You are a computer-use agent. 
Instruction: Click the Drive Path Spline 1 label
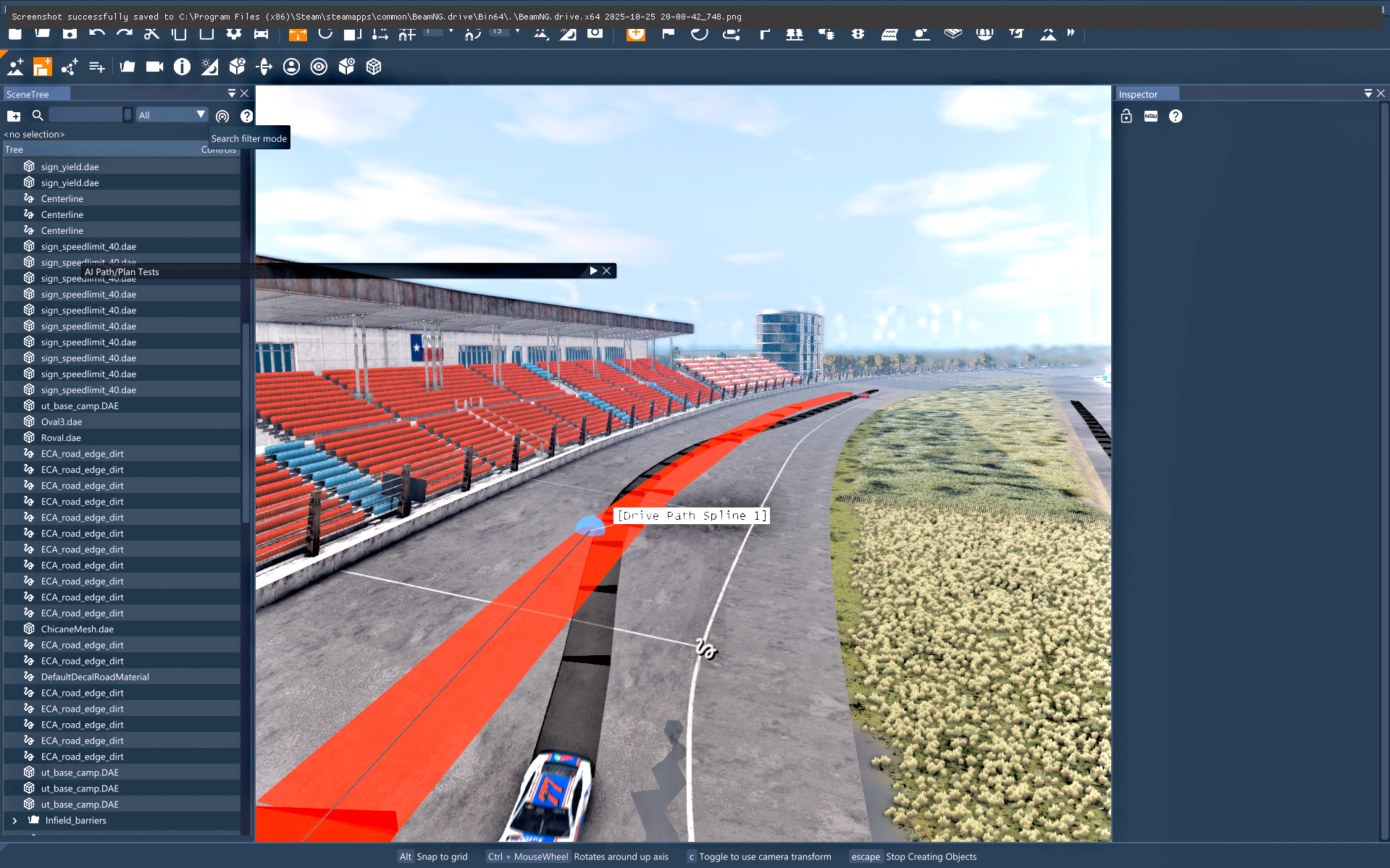click(x=692, y=515)
